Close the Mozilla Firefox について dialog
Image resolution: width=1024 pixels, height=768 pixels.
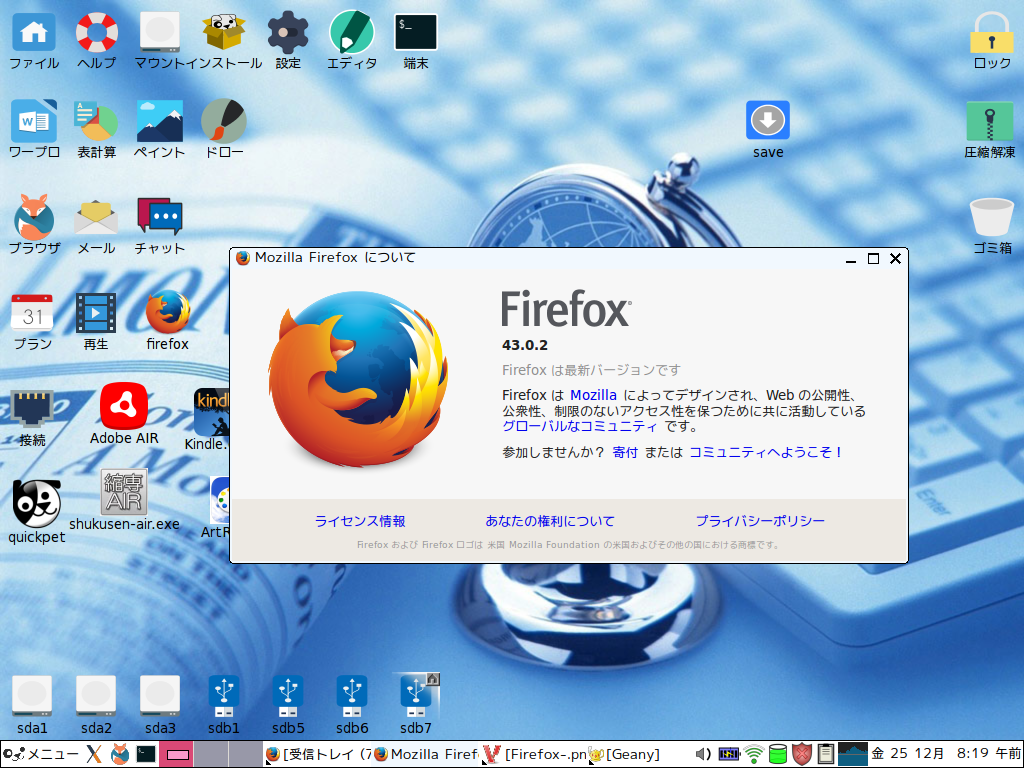click(x=895, y=259)
